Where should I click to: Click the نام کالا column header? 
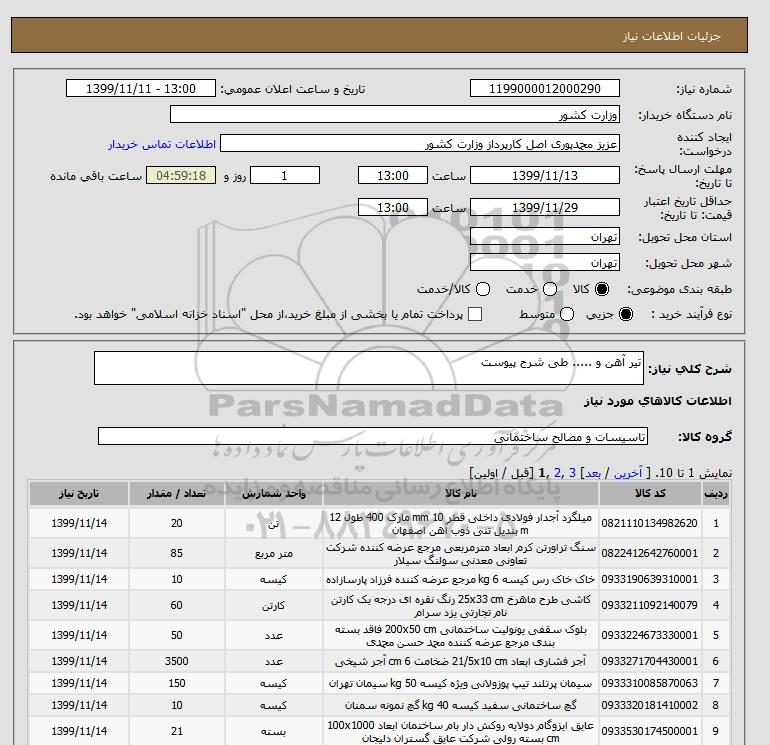pos(461,494)
